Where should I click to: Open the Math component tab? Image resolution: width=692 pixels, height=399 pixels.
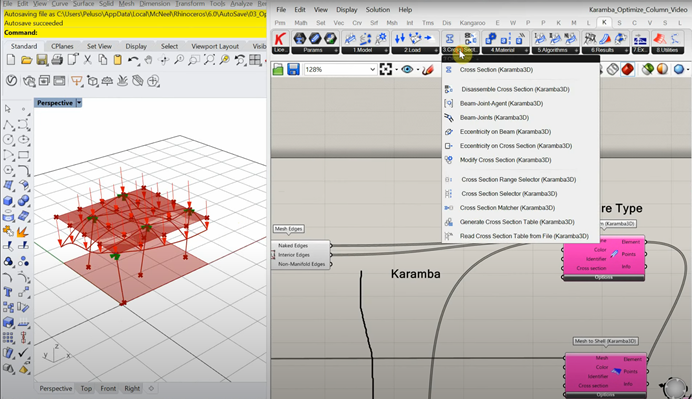click(301, 23)
